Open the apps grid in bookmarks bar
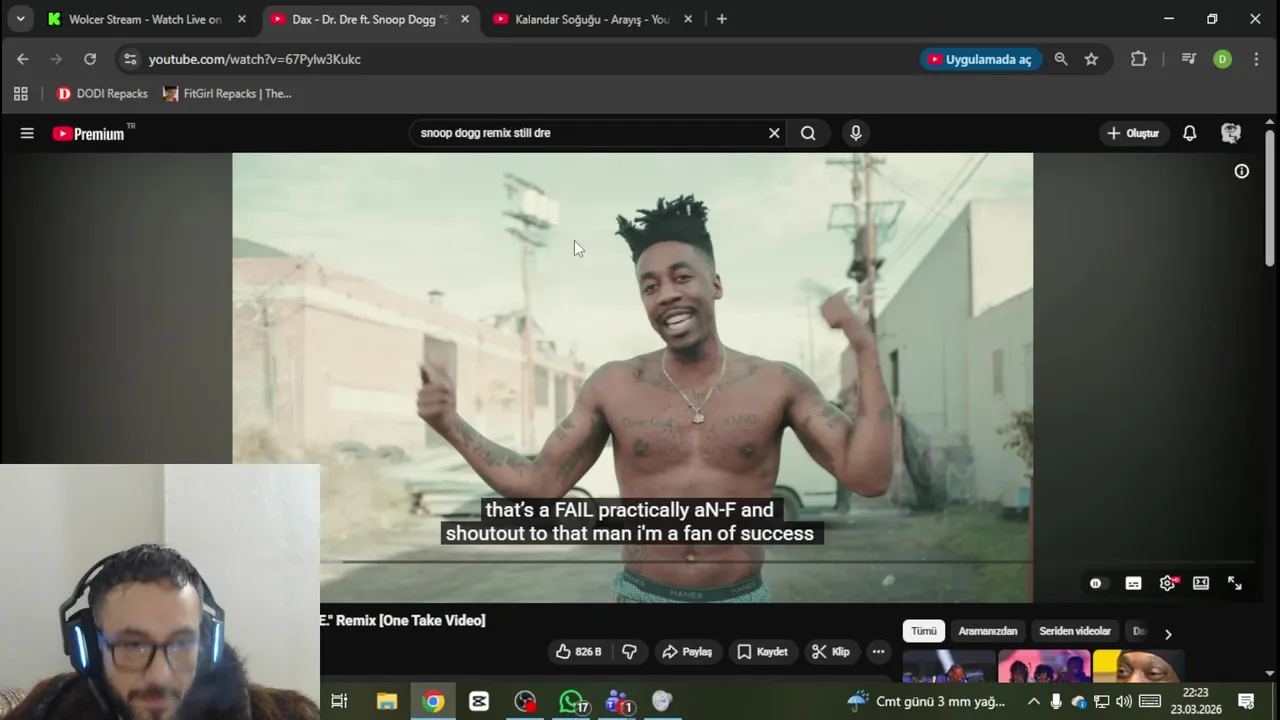The height and width of the screenshot is (720, 1280). point(20,94)
